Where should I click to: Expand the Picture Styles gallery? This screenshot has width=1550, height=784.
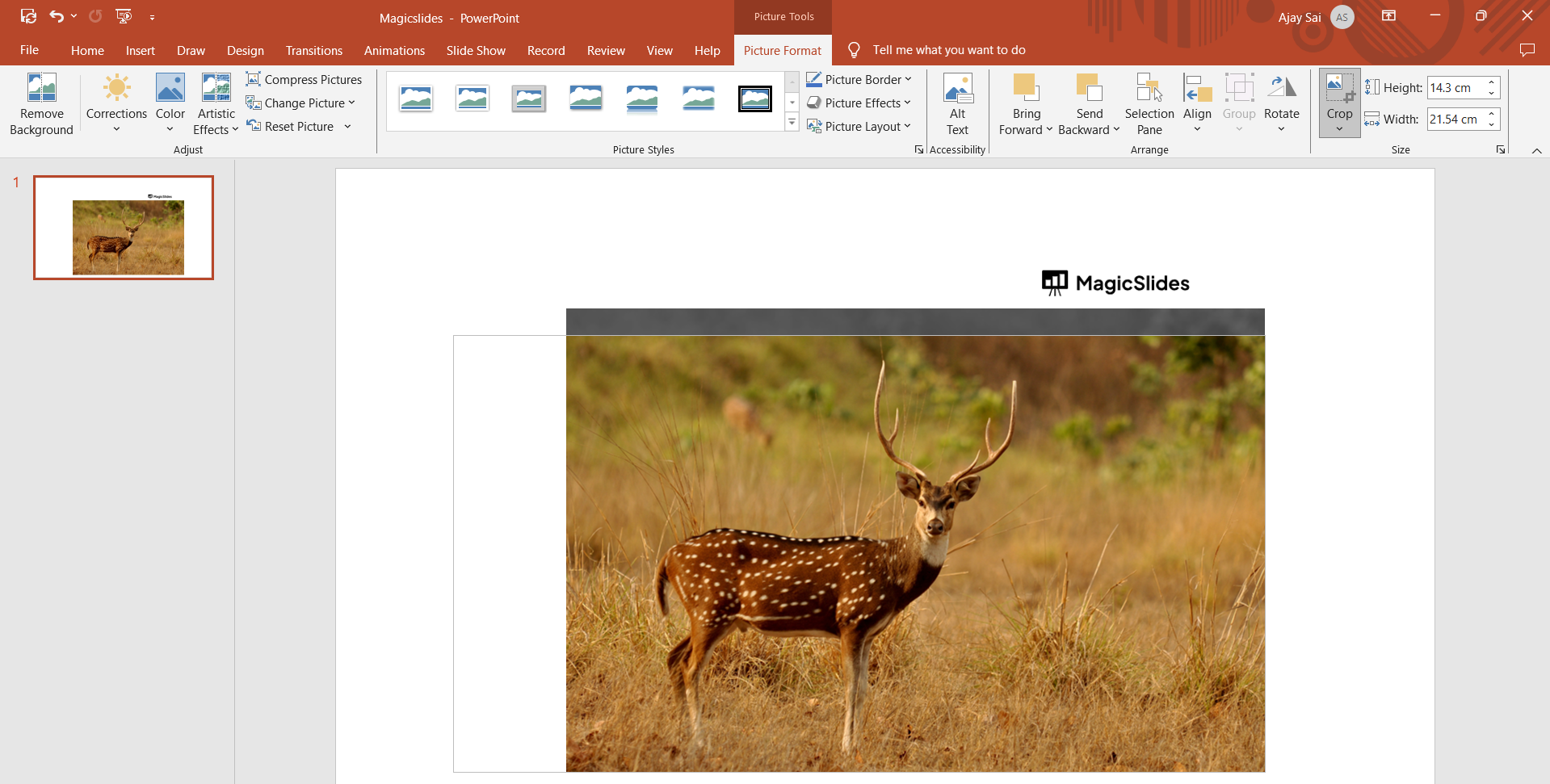792,124
